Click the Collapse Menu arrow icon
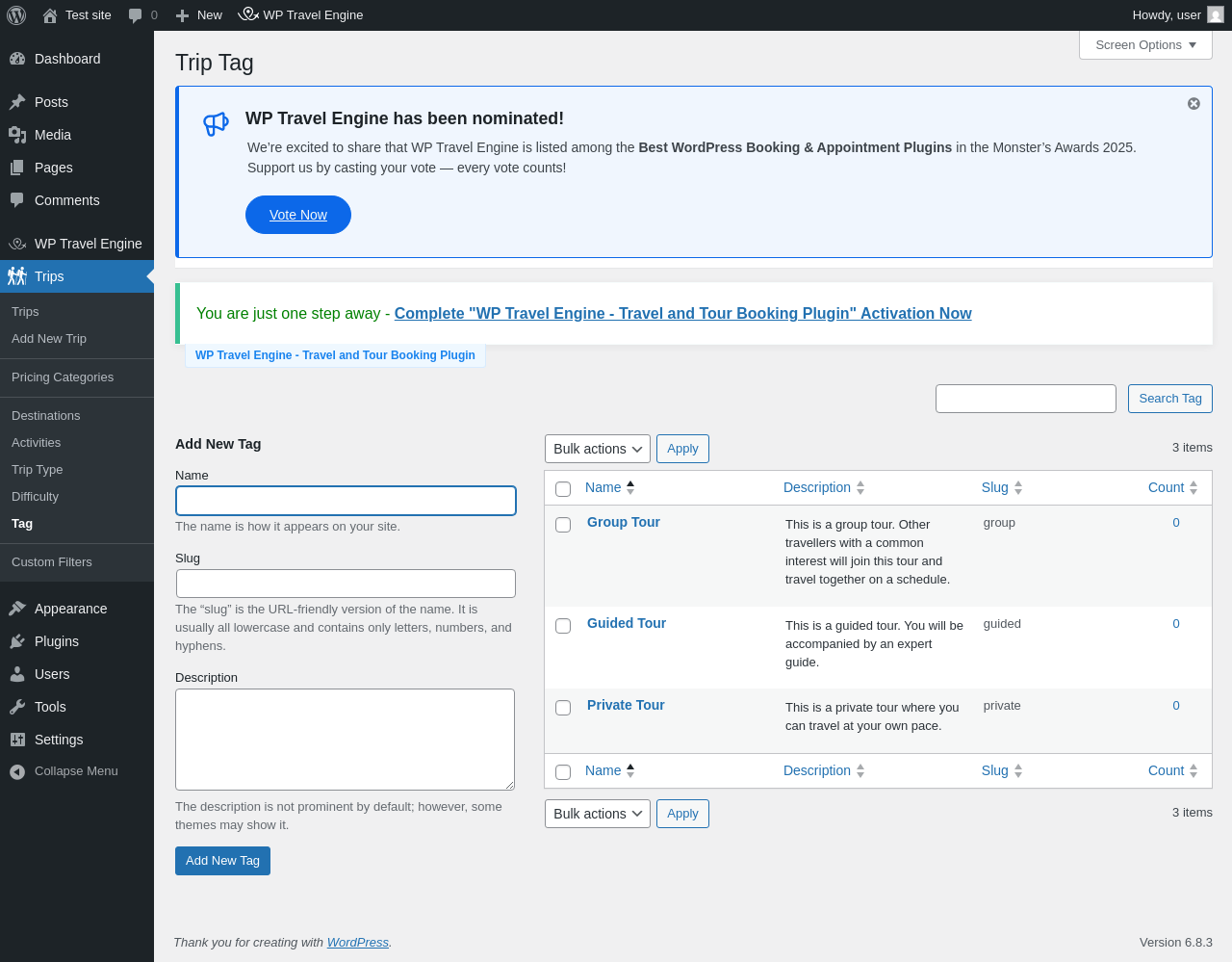 17,771
